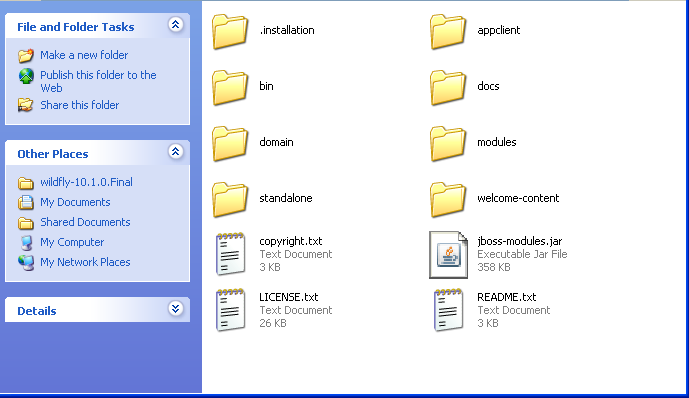The height and width of the screenshot is (398, 689).
Task: Select the bin folder icon
Action: coord(230,87)
